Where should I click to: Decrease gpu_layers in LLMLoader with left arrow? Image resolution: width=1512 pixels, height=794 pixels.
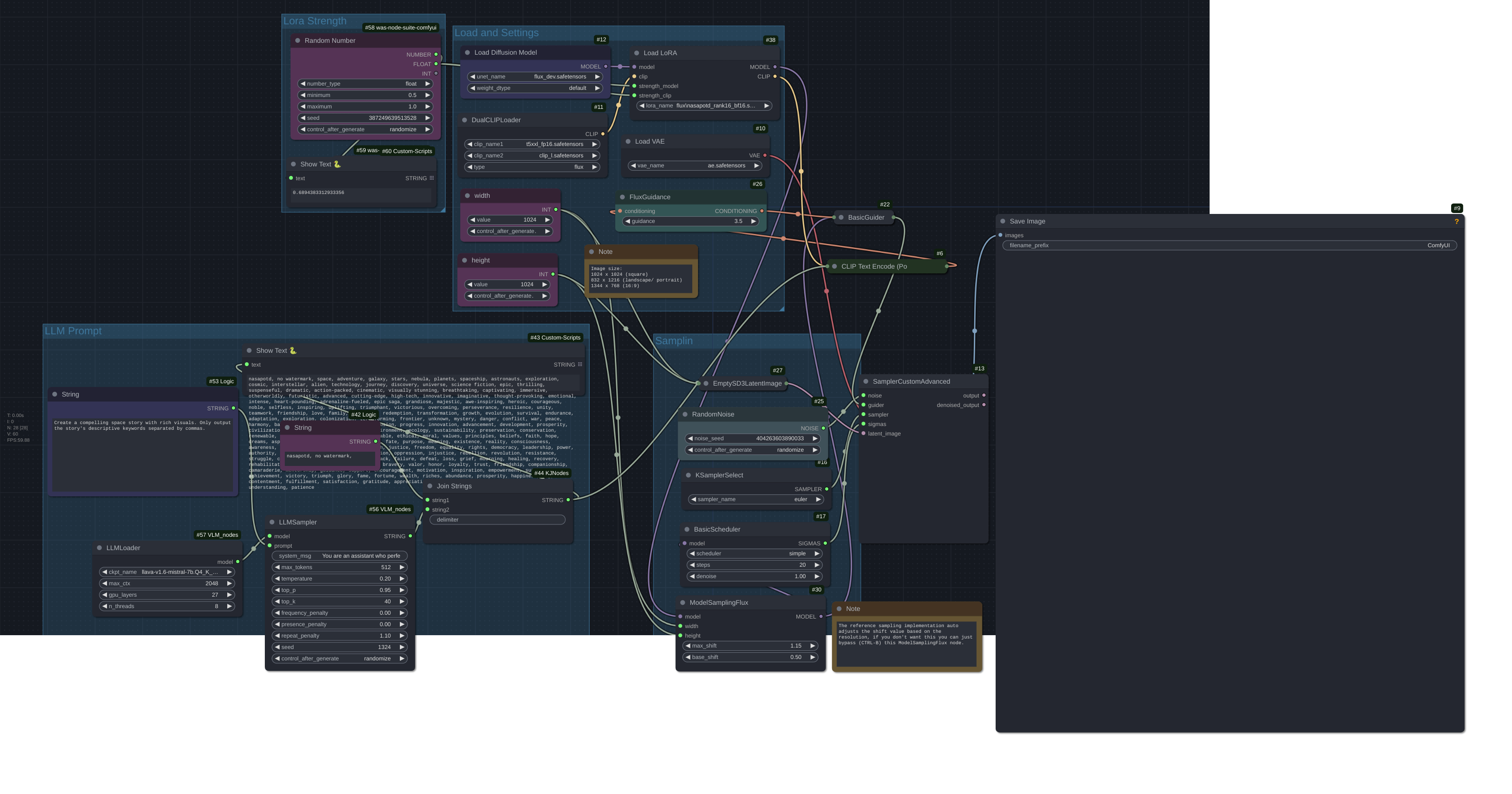pos(105,595)
